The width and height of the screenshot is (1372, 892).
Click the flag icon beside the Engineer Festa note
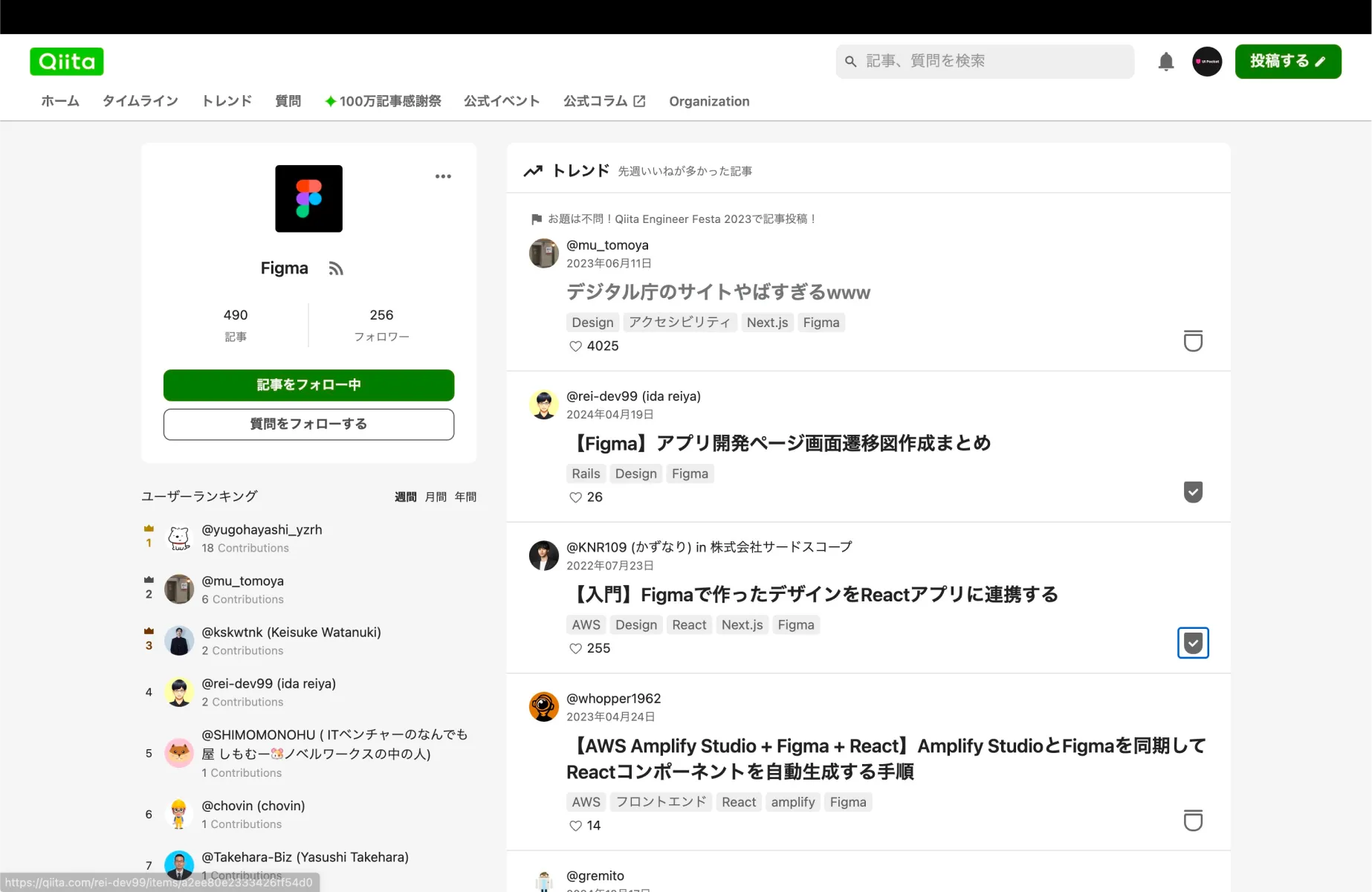coord(537,219)
